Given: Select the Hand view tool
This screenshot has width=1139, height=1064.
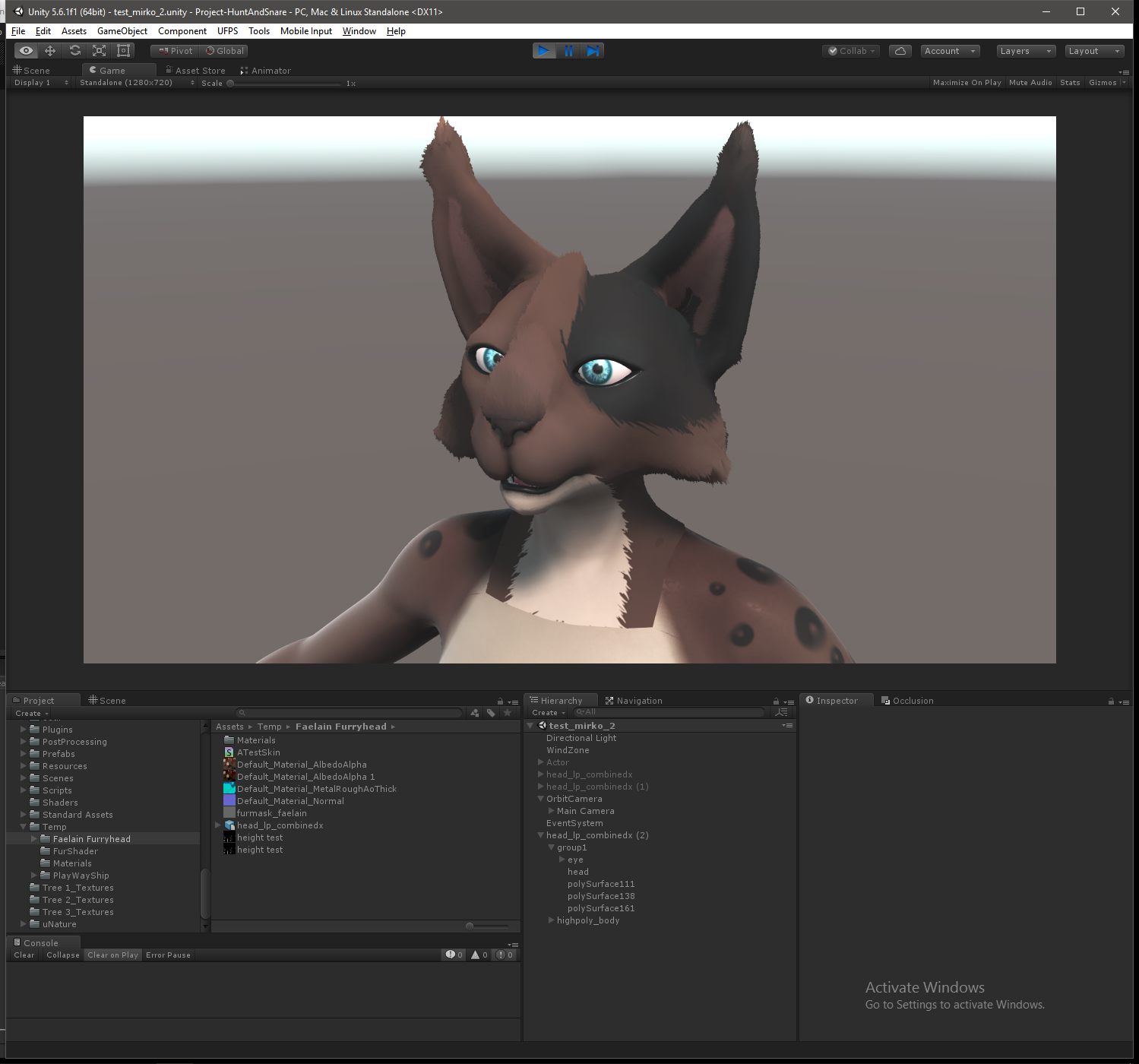Looking at the screenshot, I should pyautogui.click(x=27, y=51).
